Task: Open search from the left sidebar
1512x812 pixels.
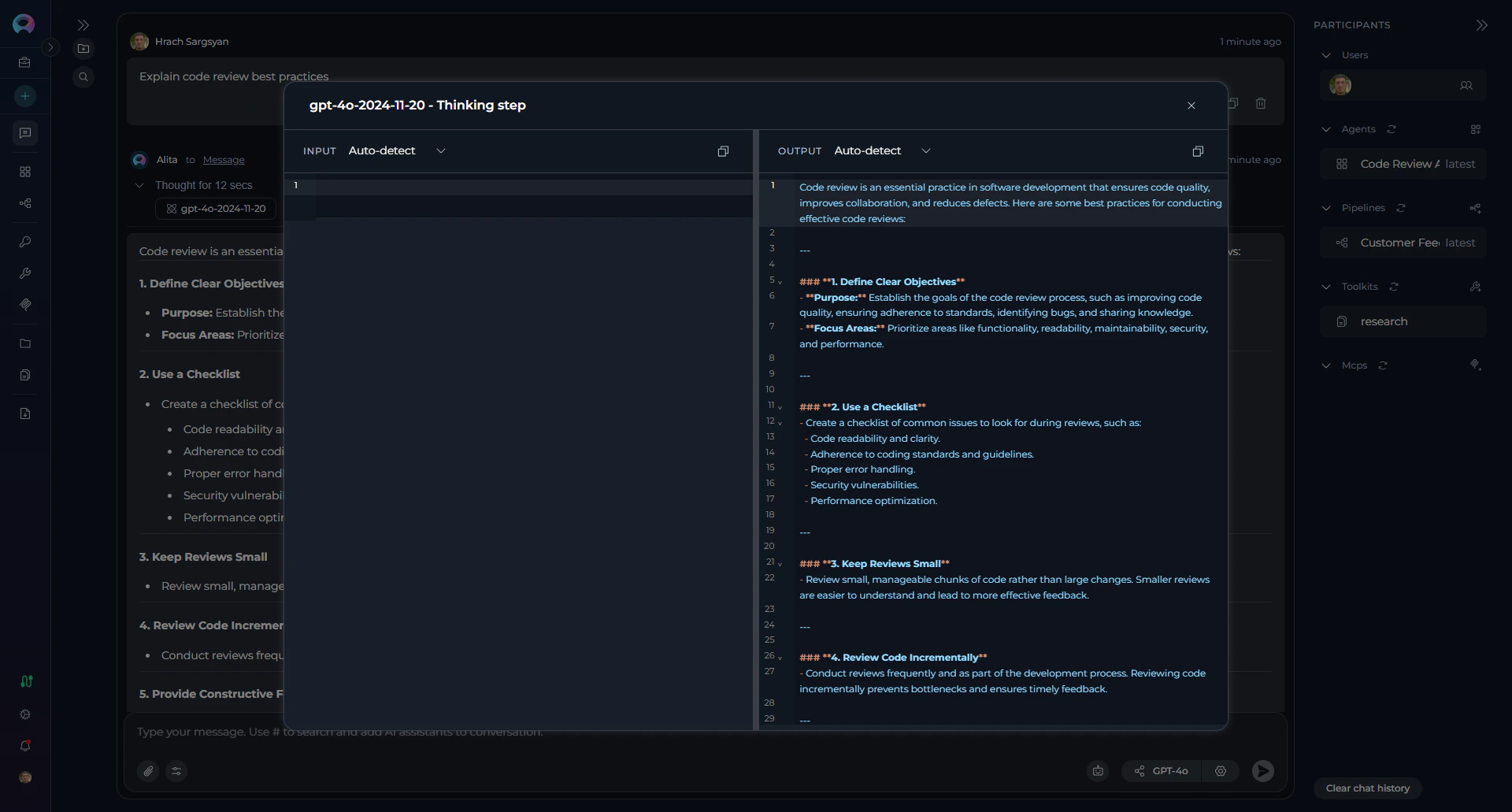Action: point(83,76)
